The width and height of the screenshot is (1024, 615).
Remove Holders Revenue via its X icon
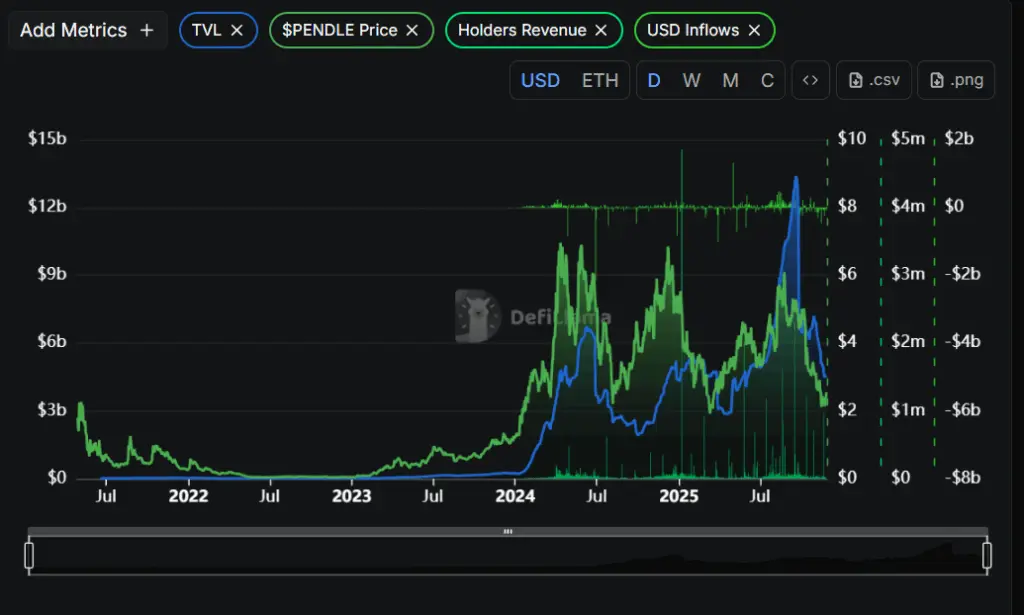point(601,30)
